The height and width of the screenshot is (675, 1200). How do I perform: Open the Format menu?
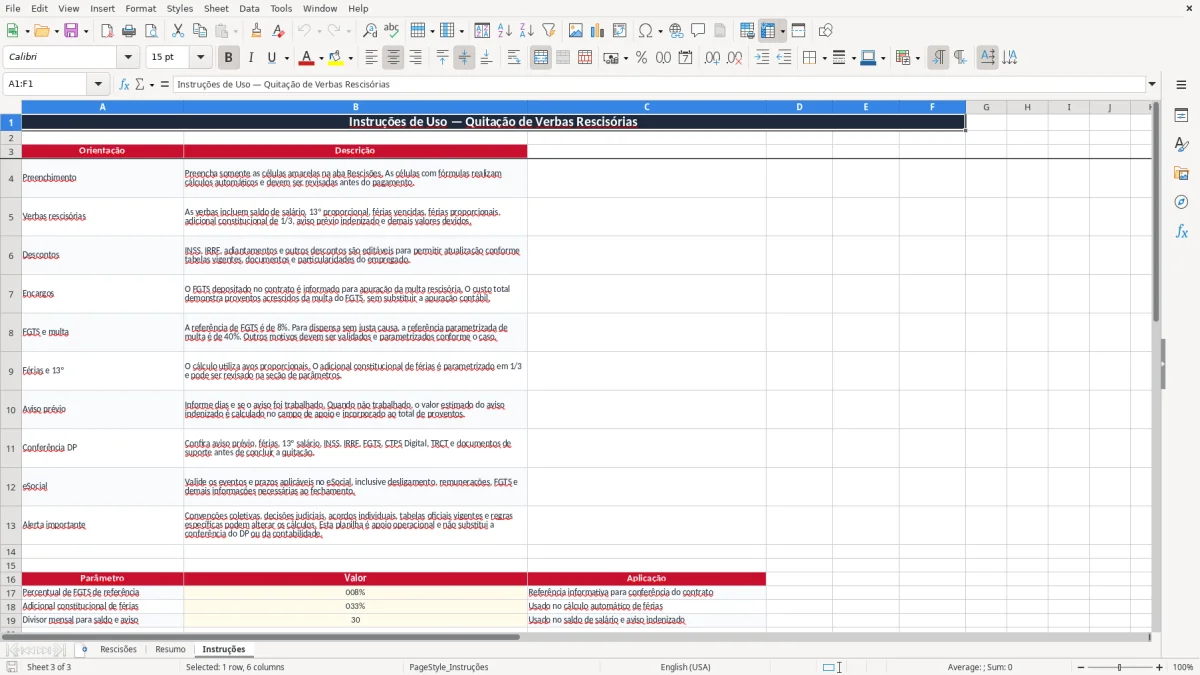pyautogui.click(x=140, y=8)
